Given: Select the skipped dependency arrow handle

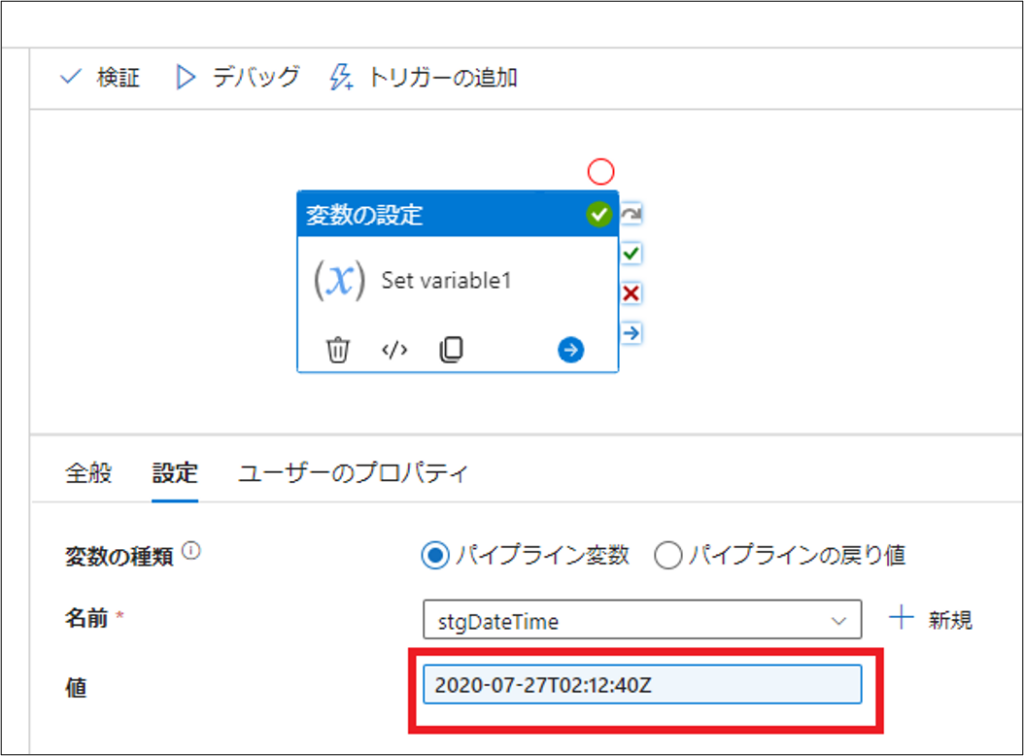Looking at the screenshot, I should click(631, 214).
